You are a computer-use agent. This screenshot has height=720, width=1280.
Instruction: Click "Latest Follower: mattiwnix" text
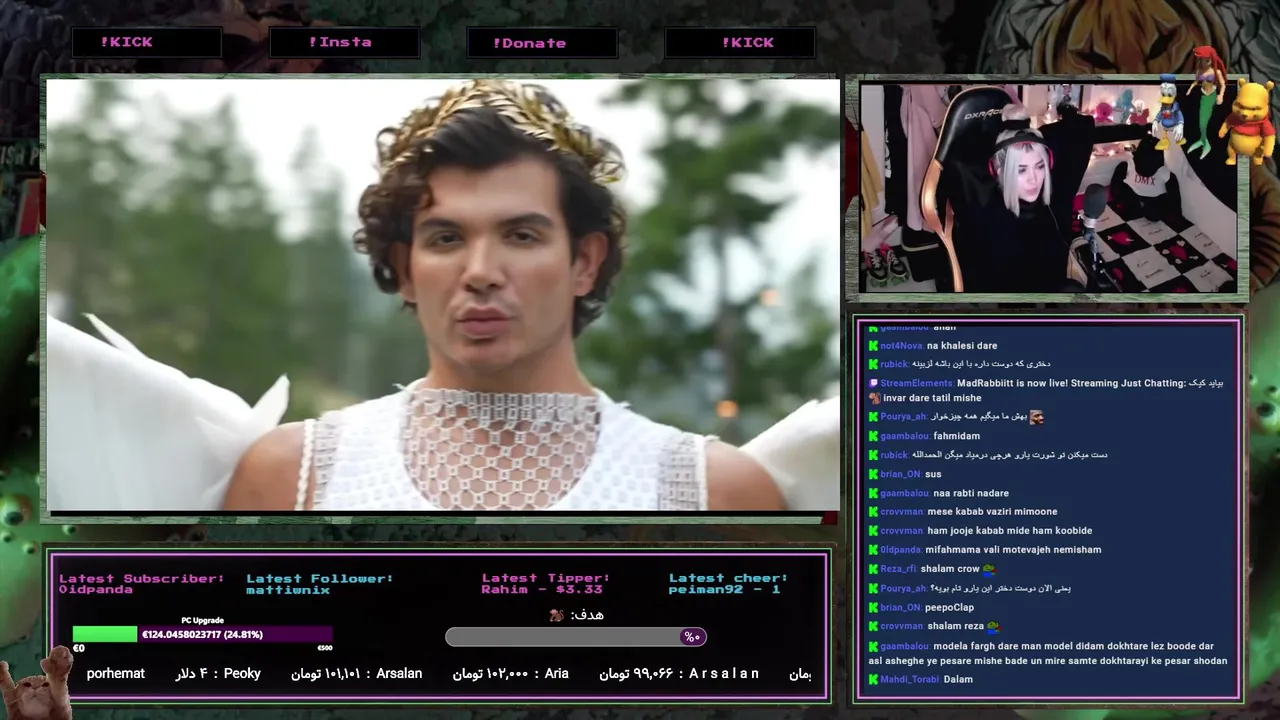pos(320,584)
